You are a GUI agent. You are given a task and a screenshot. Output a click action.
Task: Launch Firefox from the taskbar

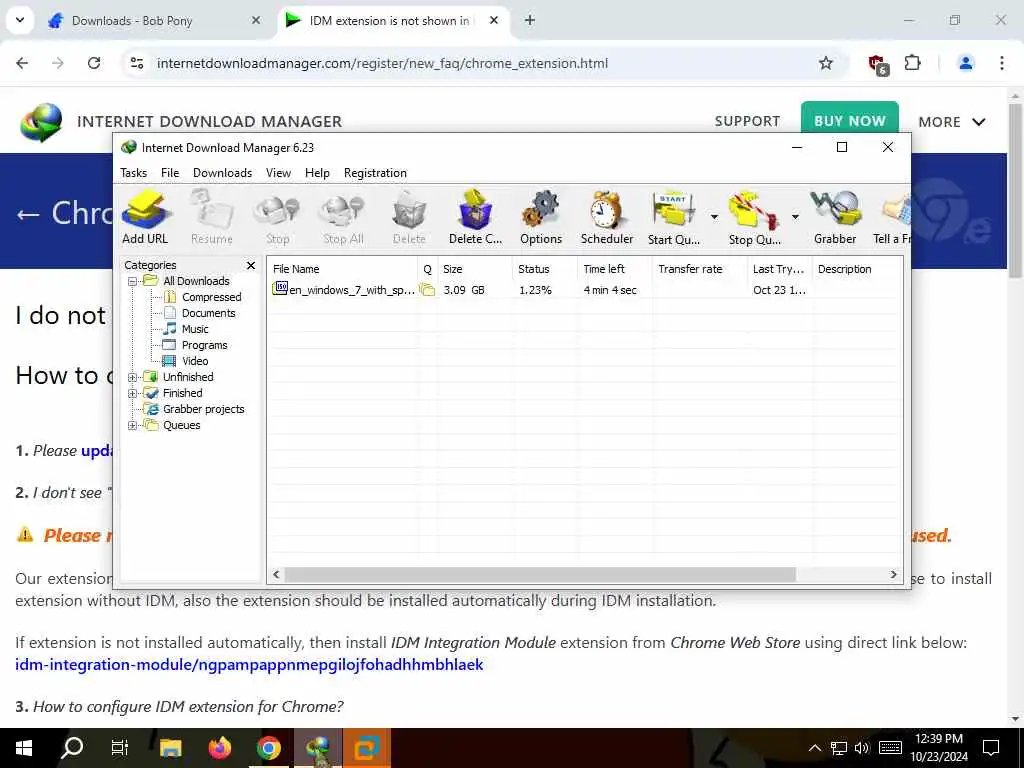pos(219,748)
